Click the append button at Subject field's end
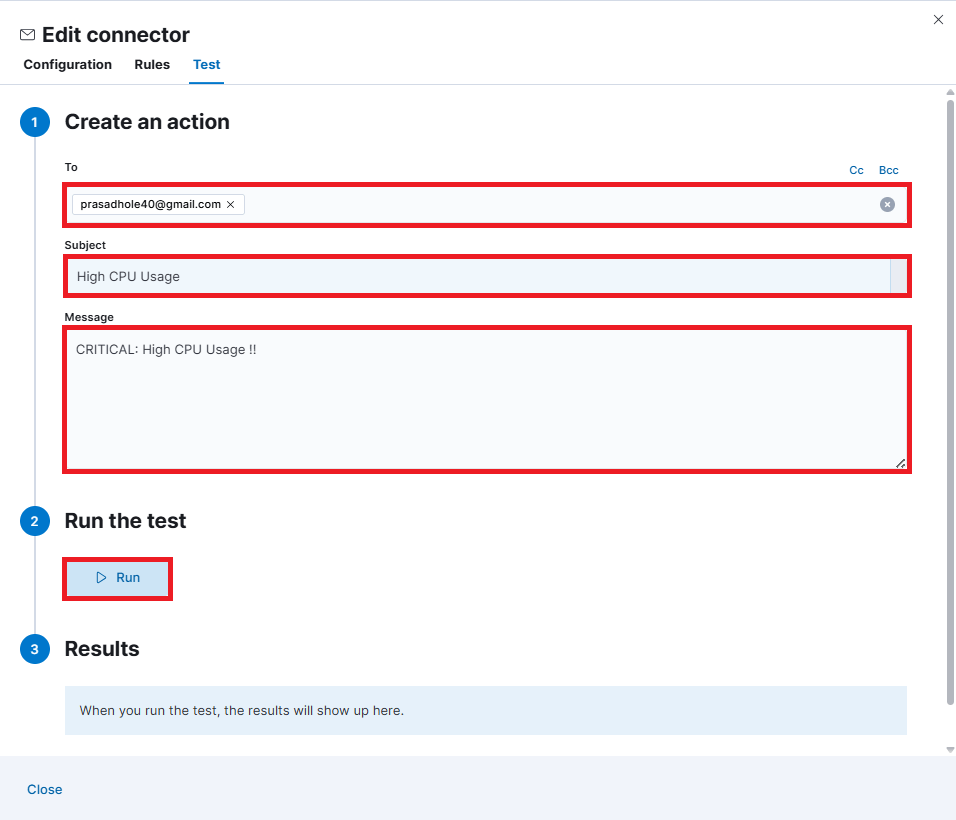This screenshot has height=820, width=956. (x=898, y=276)
